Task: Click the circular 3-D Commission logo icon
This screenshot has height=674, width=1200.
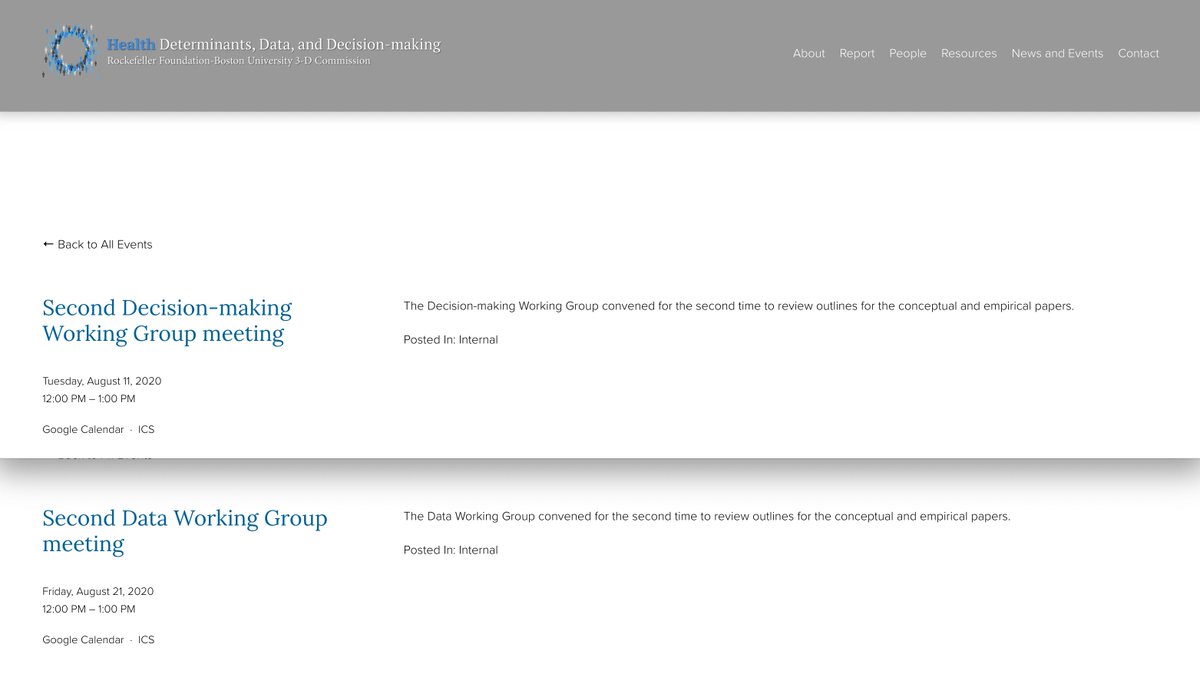Action: (70, 50)
